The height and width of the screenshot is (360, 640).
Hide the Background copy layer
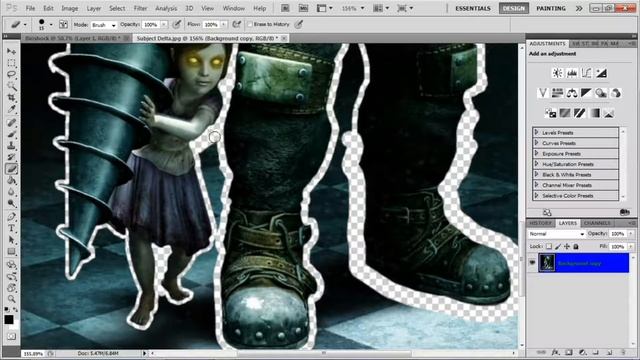(532, 263)
